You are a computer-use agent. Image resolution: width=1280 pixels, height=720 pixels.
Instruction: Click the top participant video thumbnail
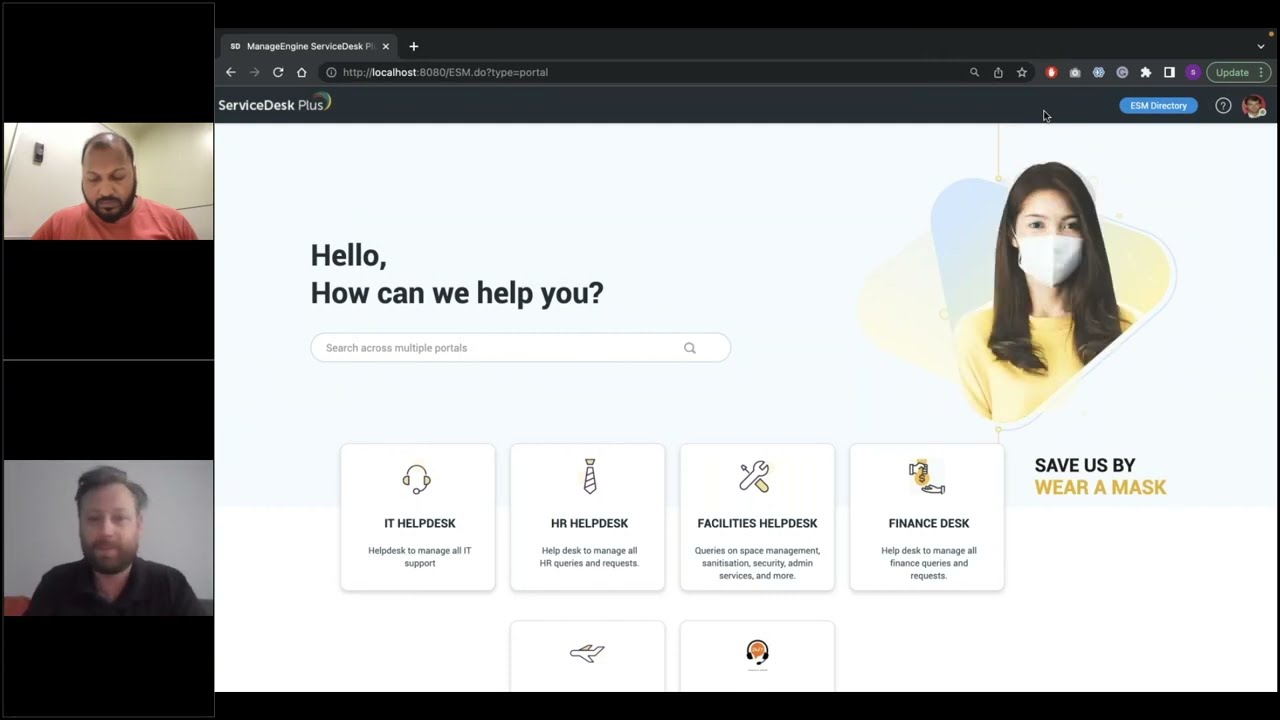click(x=108, y=181)
